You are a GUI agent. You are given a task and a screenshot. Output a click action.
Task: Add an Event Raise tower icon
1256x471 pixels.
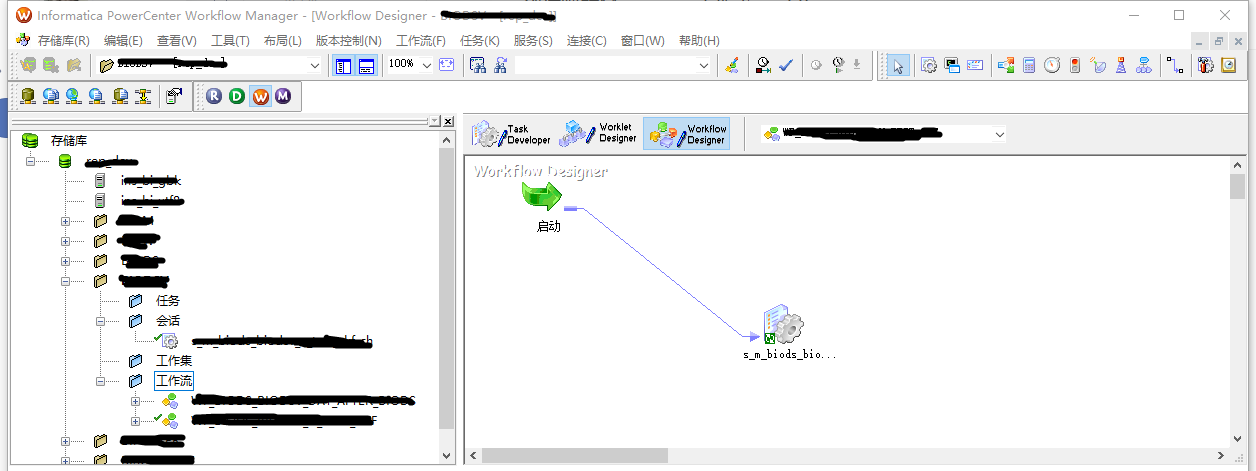point(1121,65)
